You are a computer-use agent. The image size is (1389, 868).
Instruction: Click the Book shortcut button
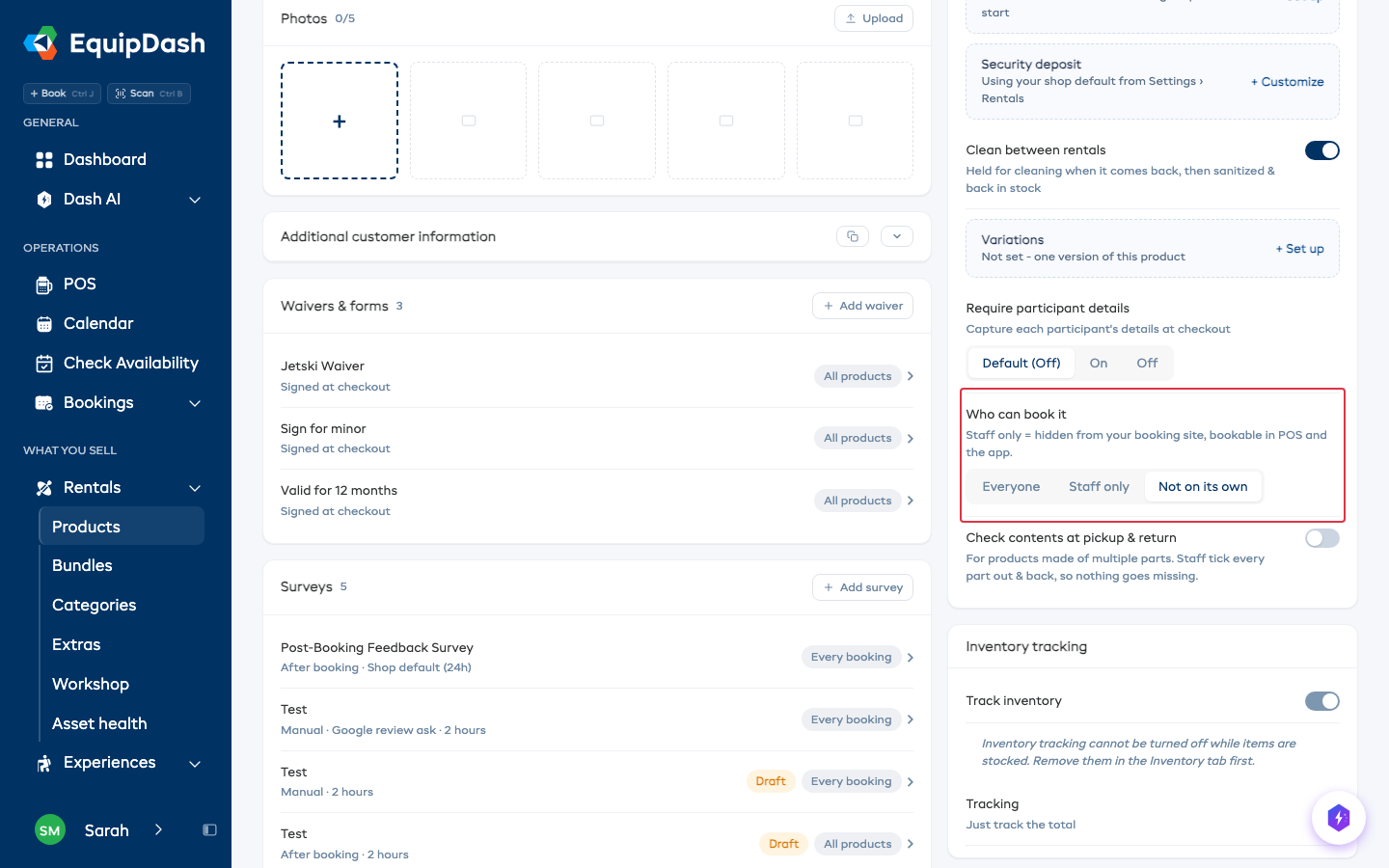tap(62, 94)
